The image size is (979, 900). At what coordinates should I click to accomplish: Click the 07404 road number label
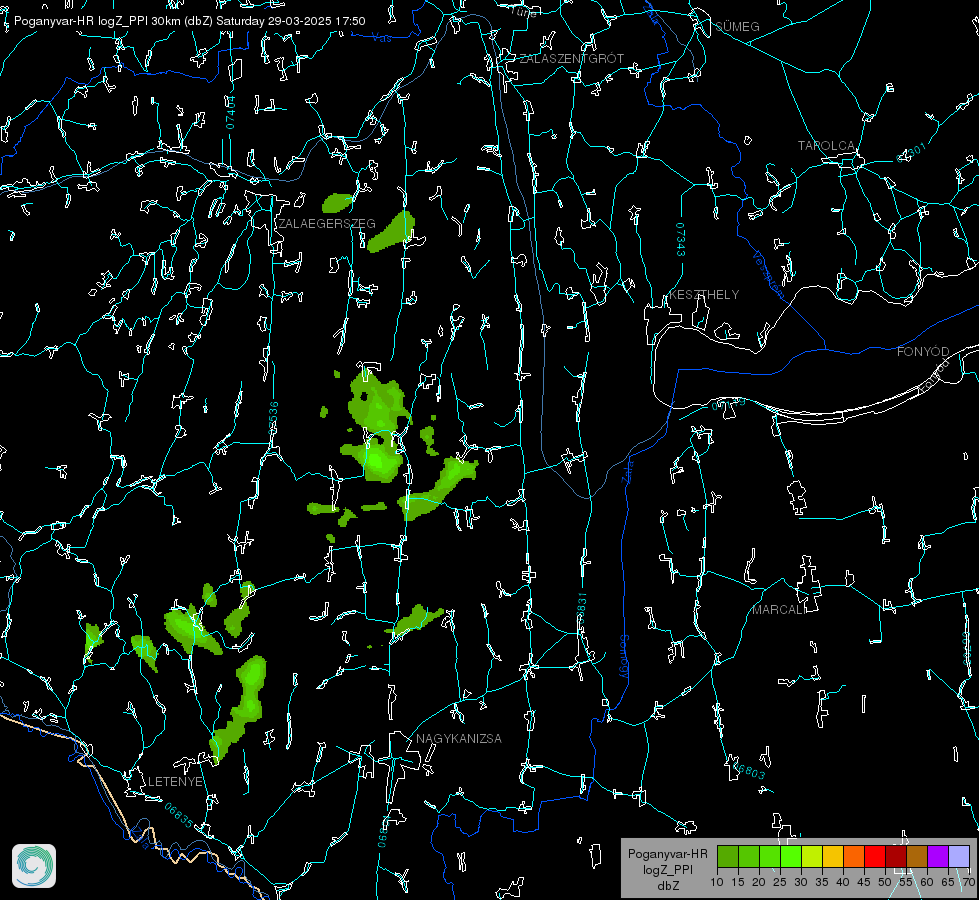(x=230, y=112)
